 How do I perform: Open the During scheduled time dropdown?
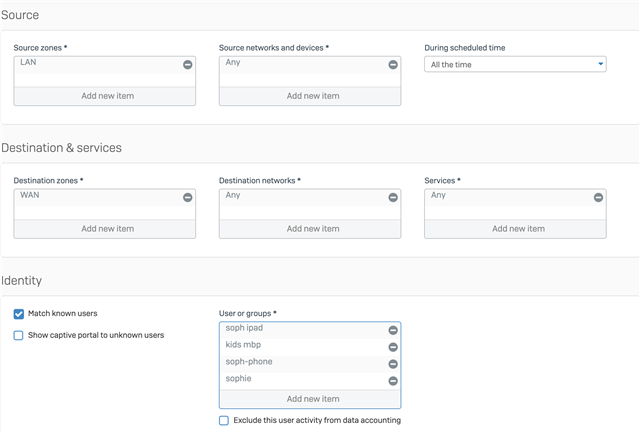click(515, 65)
